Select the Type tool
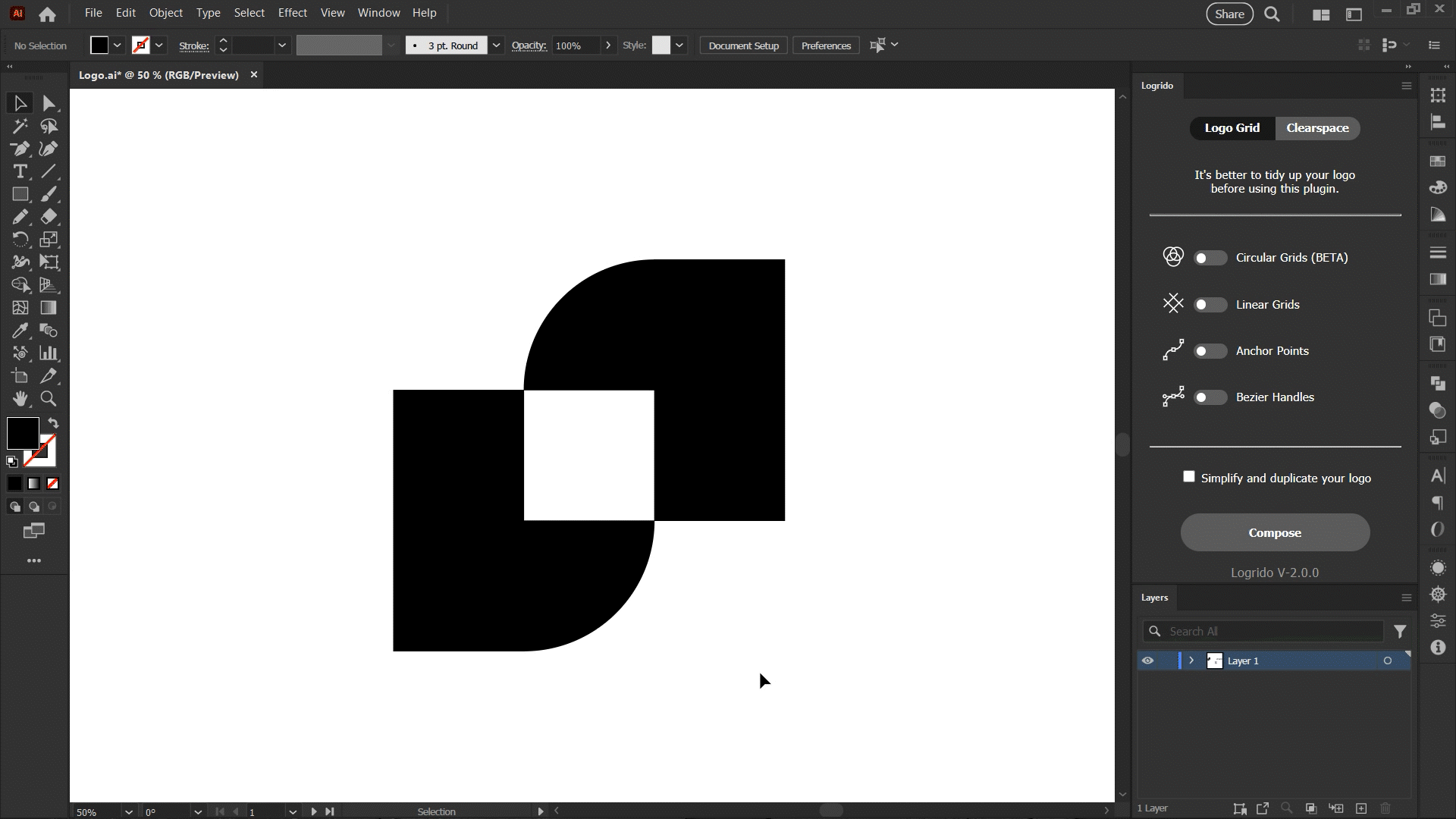1456x819 pixels. coord(20,171)
